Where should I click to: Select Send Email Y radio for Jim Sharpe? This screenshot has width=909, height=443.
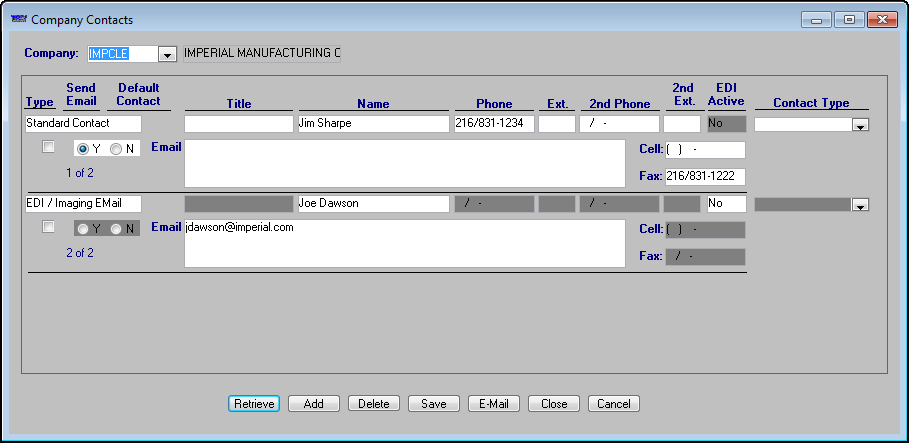pyautogui.click(x=83, y=149)
